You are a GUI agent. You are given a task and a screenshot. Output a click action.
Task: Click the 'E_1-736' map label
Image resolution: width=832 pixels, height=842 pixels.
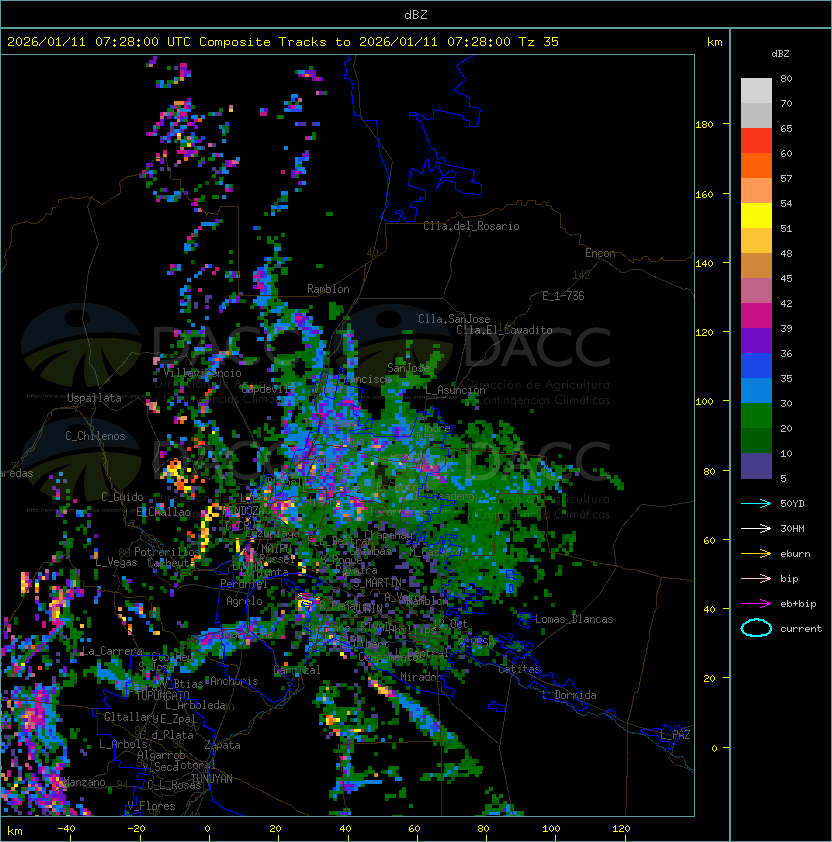point(563,296)
